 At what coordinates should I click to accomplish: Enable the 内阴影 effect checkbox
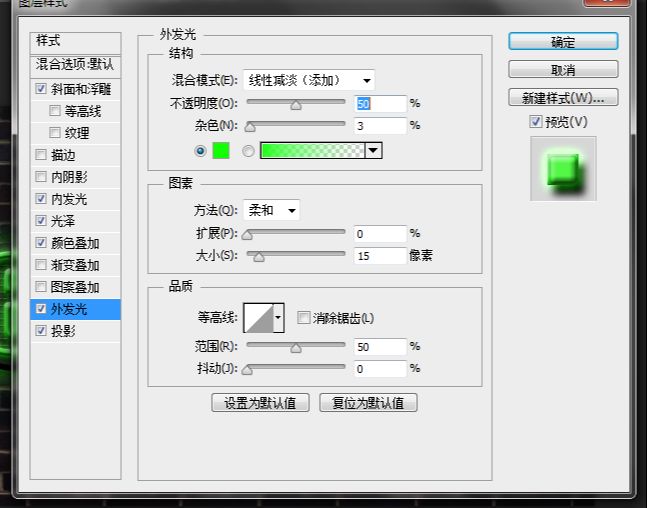(40, 177)
